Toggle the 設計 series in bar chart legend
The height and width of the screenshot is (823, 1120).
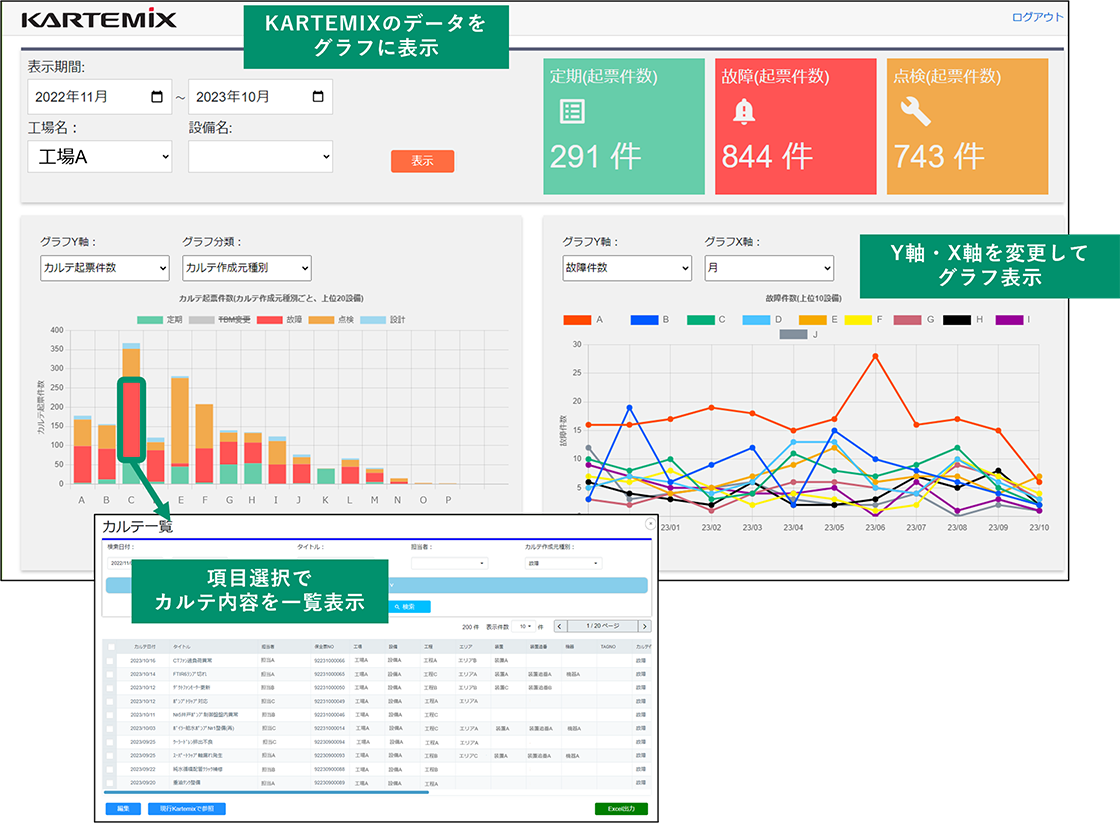click(x=383, y=320)
